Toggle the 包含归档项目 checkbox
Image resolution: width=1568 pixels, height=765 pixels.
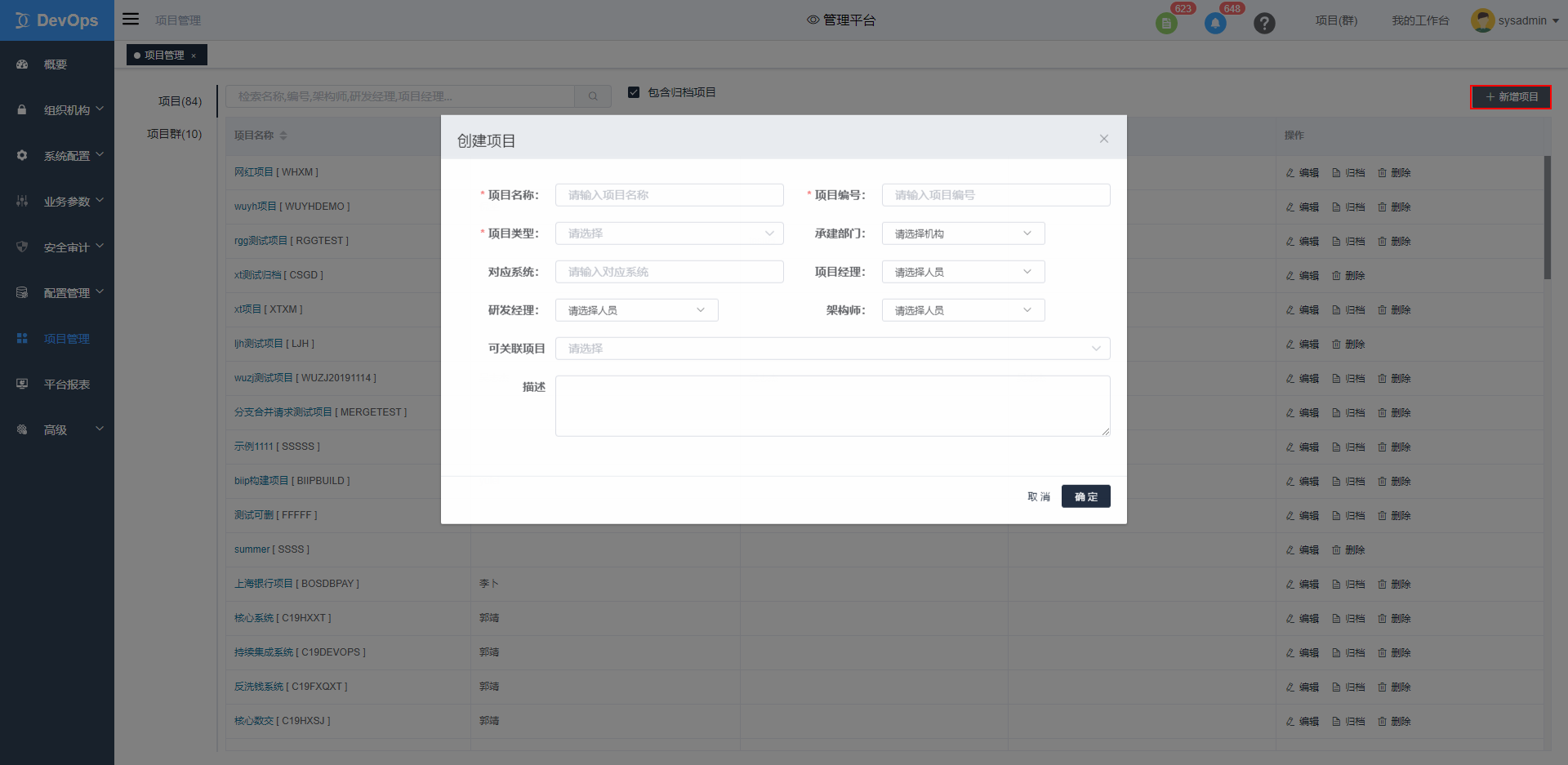point(634,92)
